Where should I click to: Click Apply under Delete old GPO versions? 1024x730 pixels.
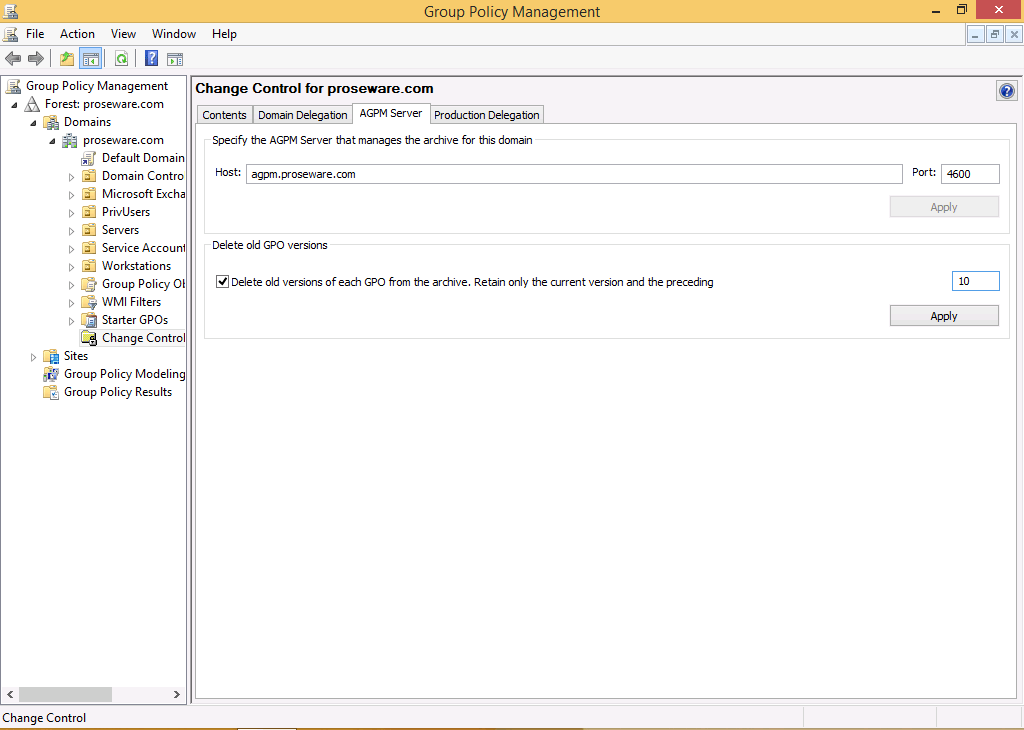[x=943, y=316]
